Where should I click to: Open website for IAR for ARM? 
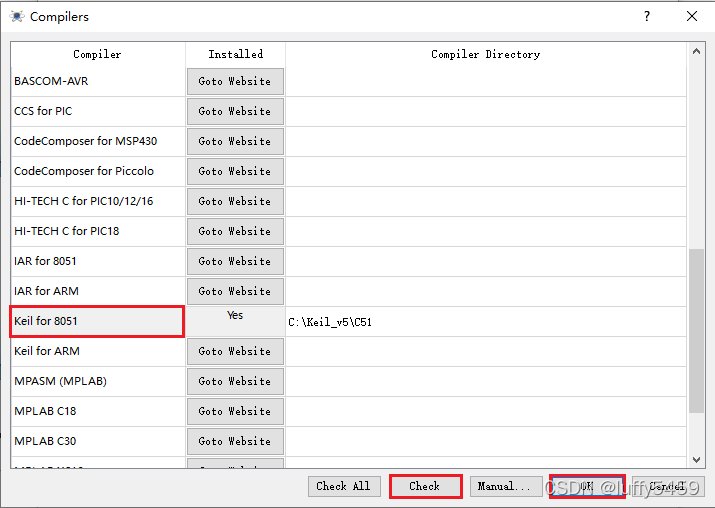tap(235, 292)
